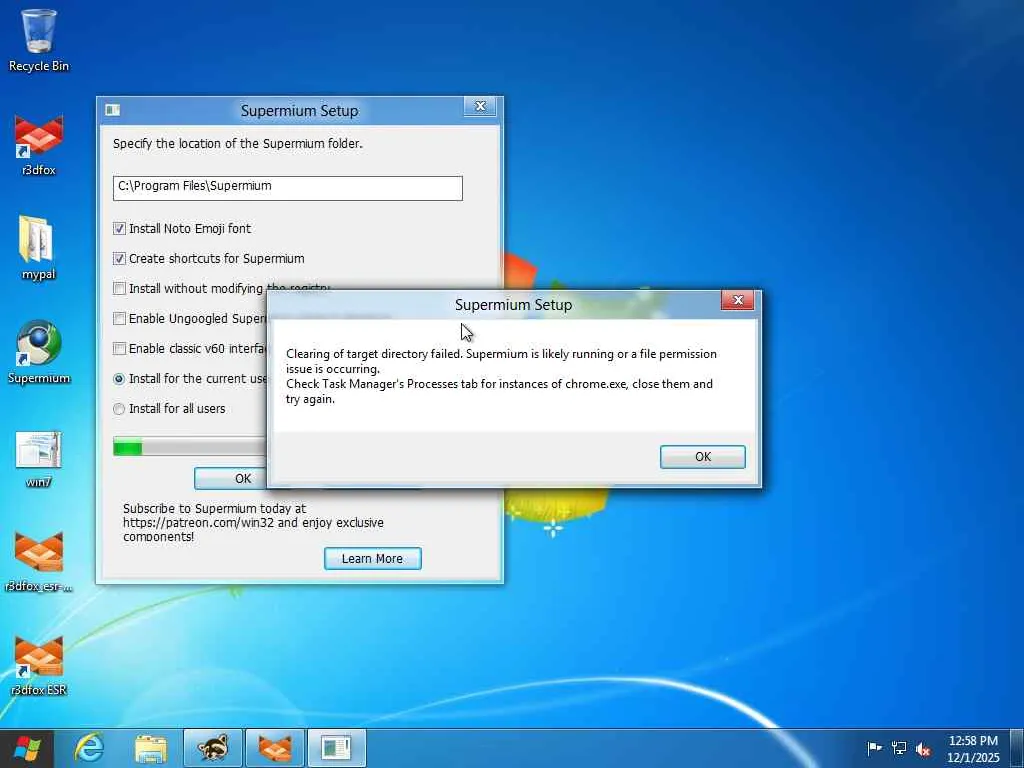Check Enable Ungoogled Supermium option
1024x768 pixels.
[x=119, y=319]
